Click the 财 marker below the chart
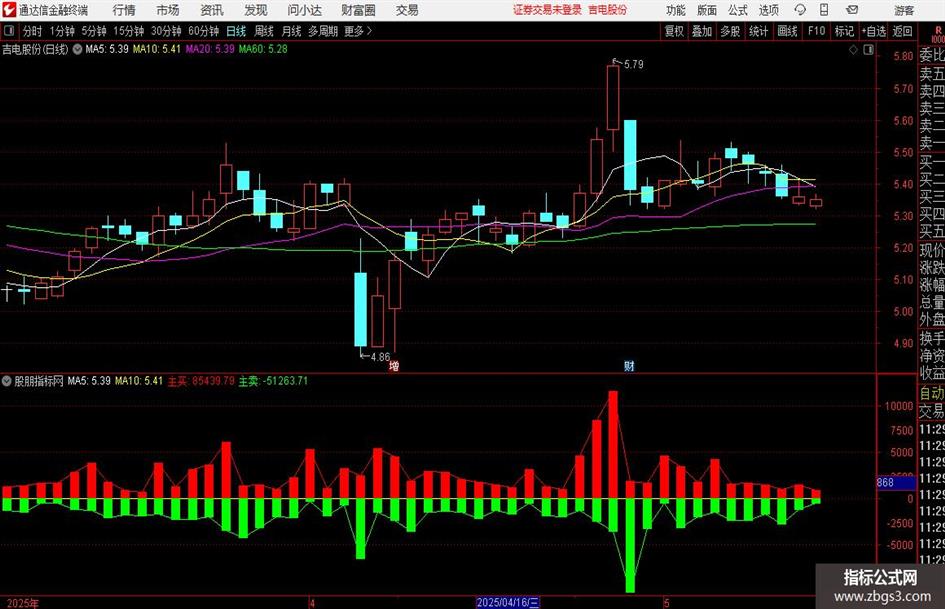 point(629,365)
